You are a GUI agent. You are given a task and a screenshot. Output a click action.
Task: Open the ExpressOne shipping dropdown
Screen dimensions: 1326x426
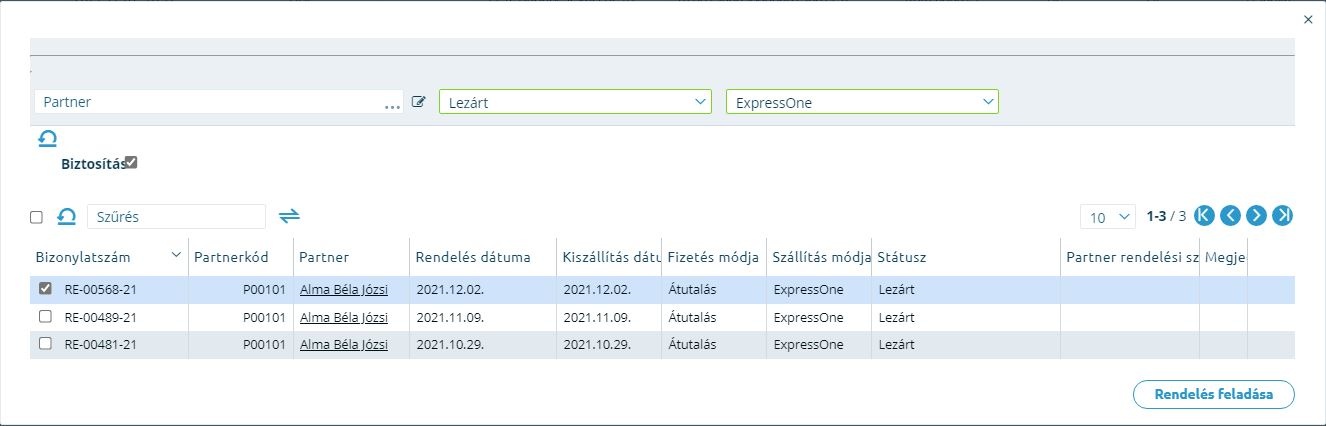click(x=862, y=102)
